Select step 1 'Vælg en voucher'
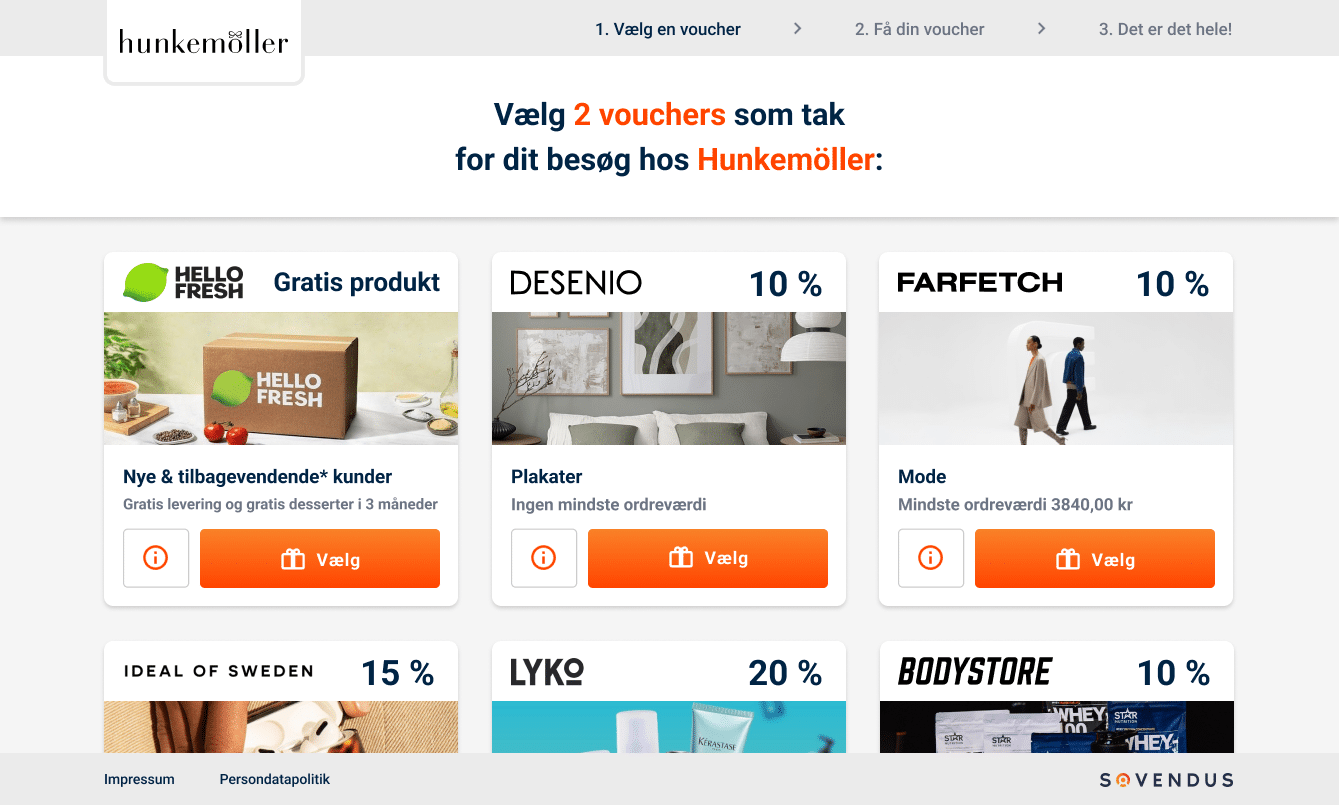The image size is (1339, 805). [668, 30]
